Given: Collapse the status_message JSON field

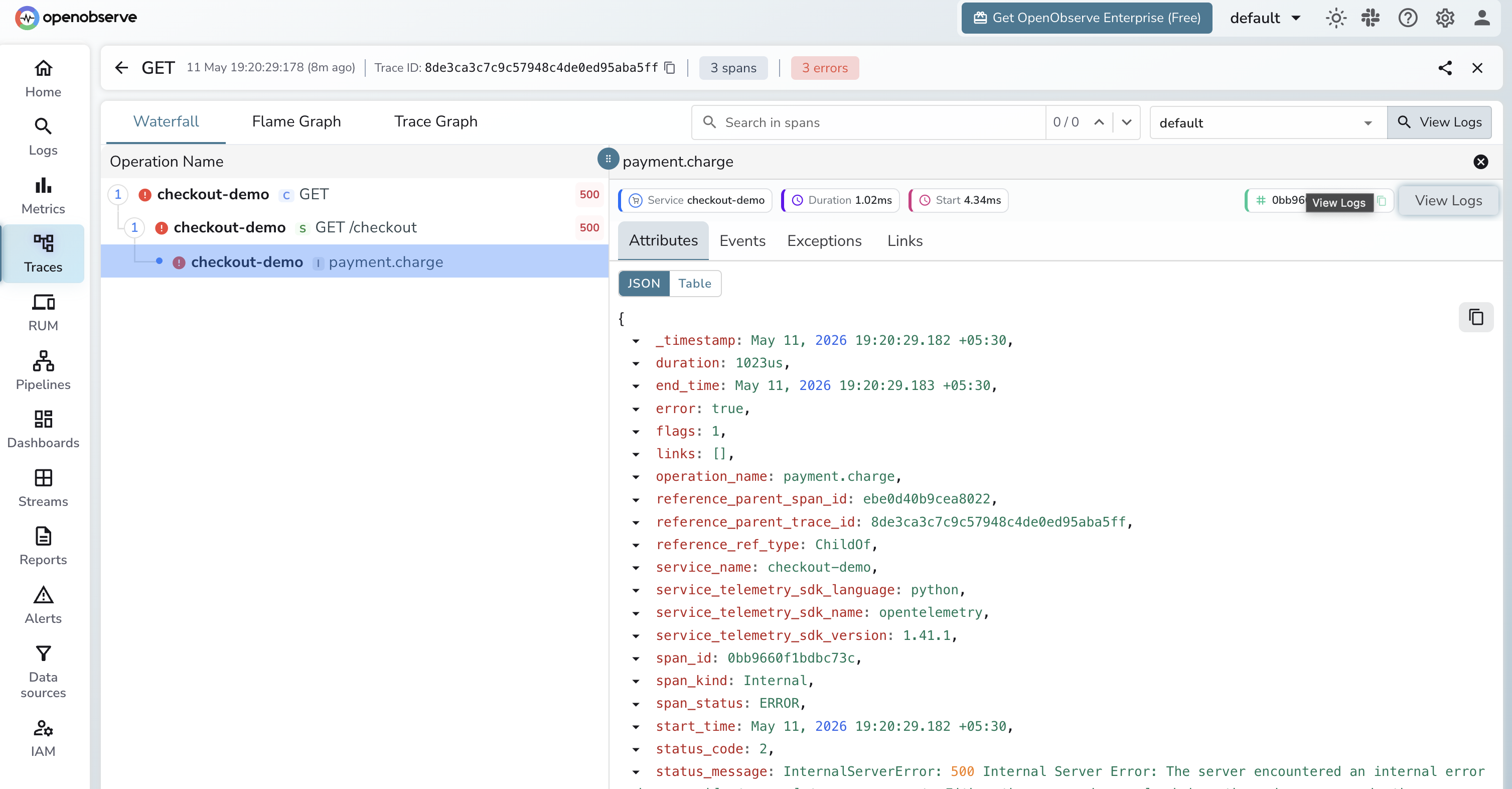Looking at the screenshot, I should 636,772.
